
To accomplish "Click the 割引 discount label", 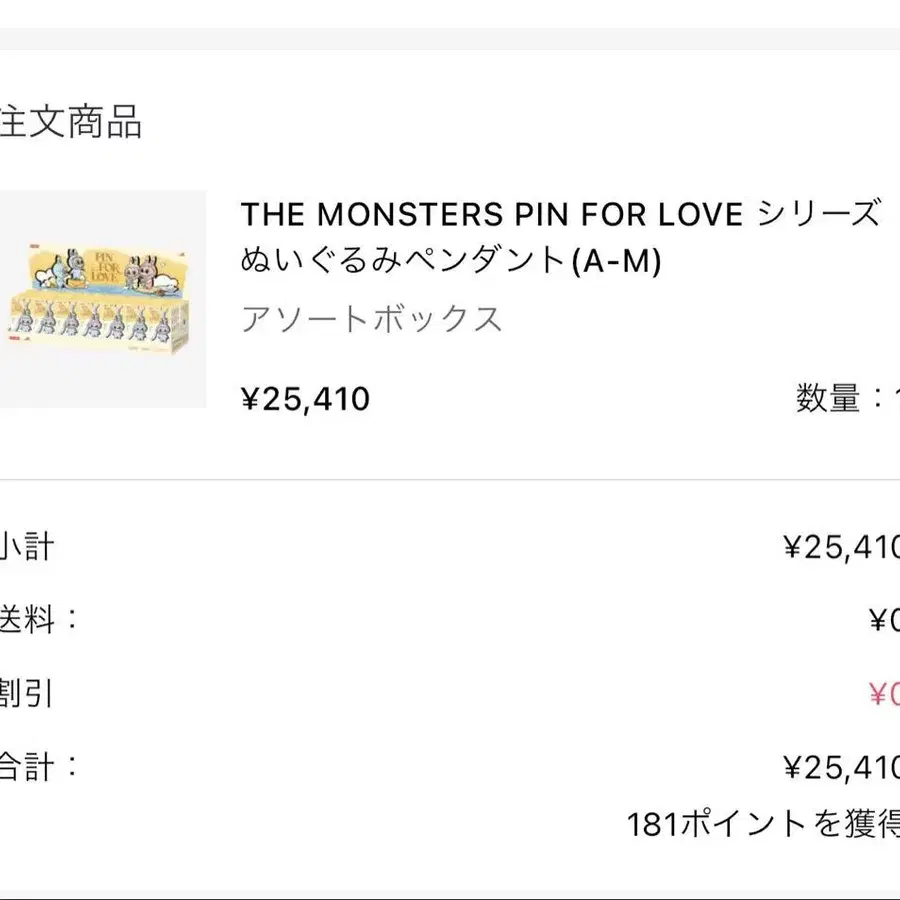I will click(27, 693).
